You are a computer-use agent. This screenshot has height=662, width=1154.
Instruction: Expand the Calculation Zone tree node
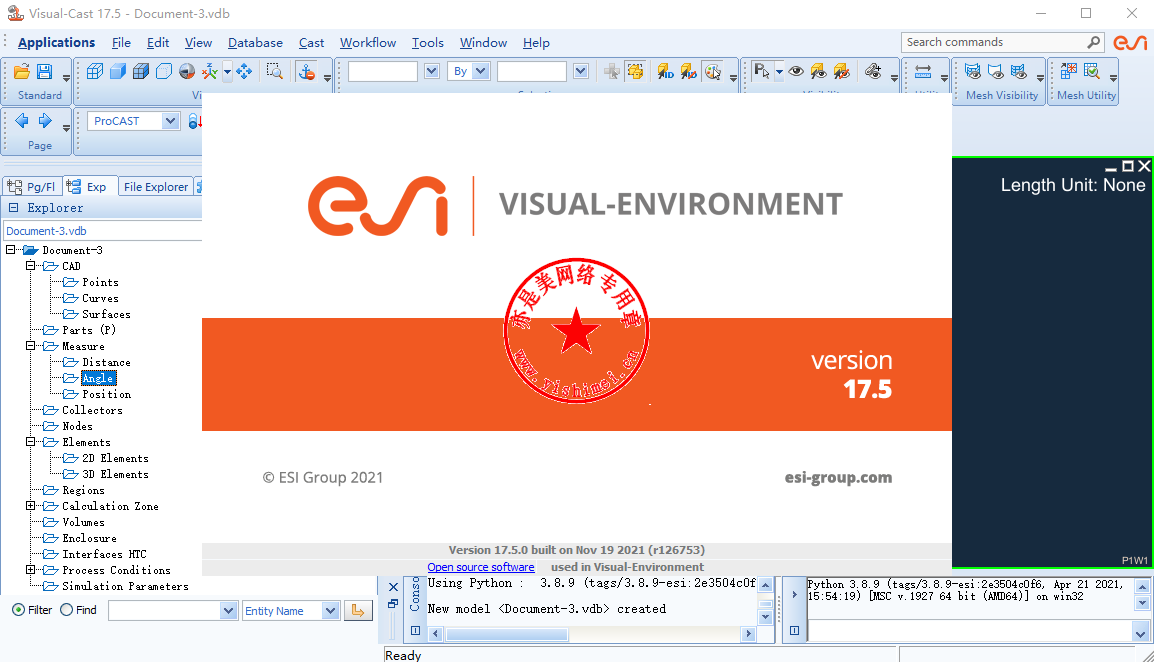30,506
